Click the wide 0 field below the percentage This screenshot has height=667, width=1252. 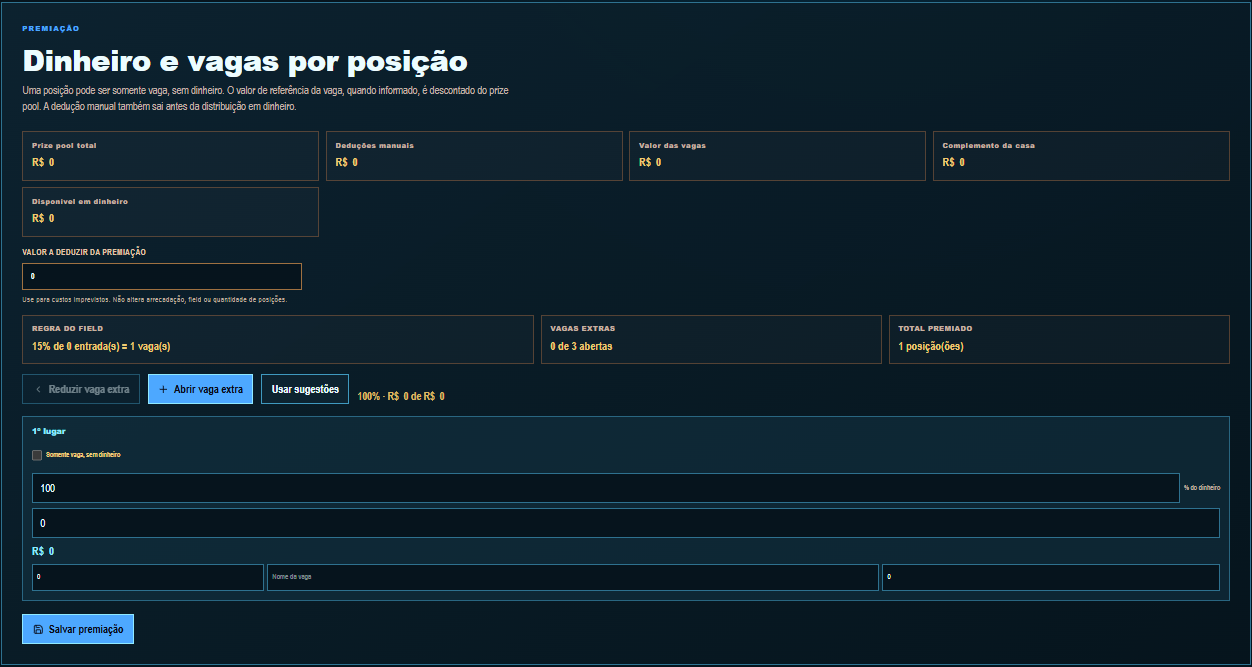(626, 523)
